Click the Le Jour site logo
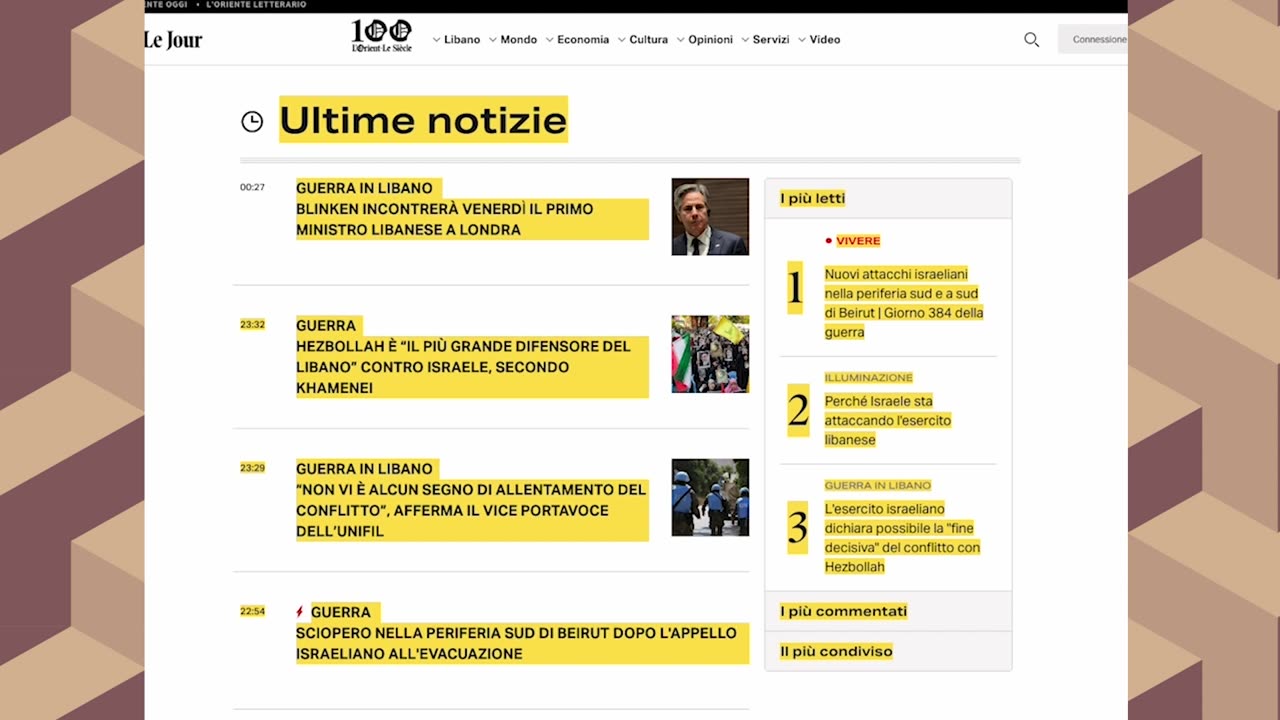 173,40
